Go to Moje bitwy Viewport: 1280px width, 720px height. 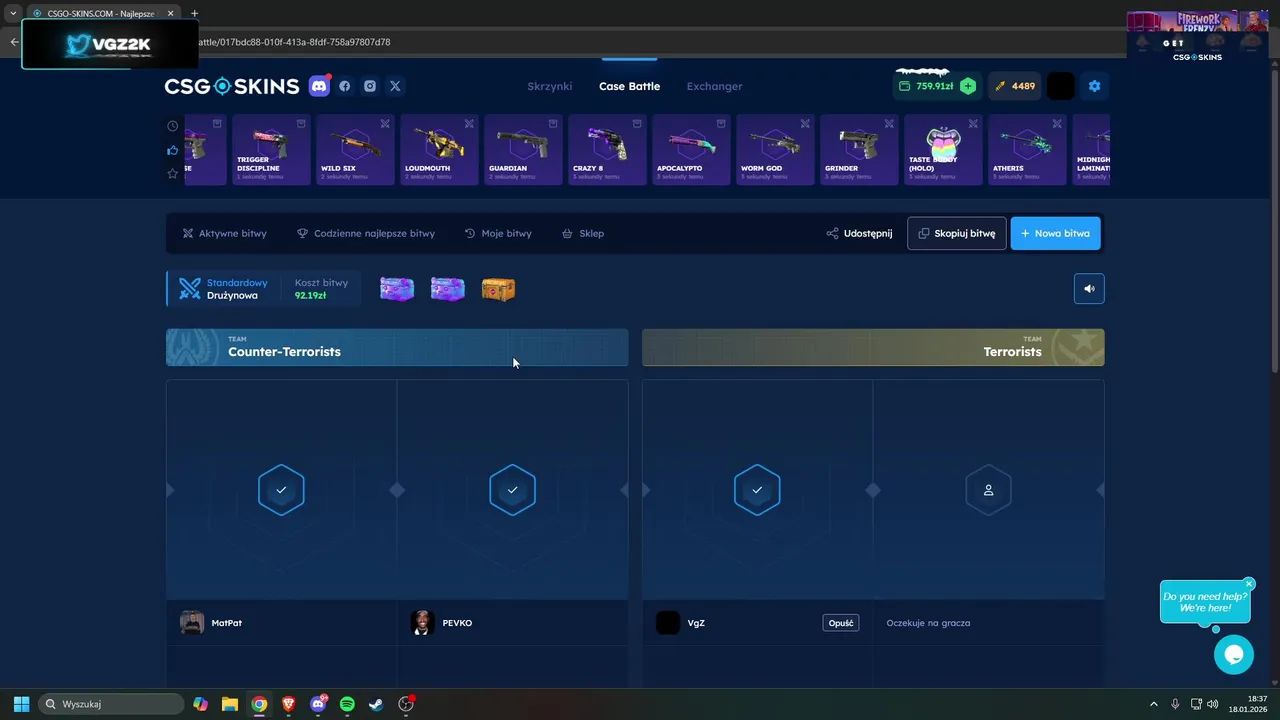498,233
